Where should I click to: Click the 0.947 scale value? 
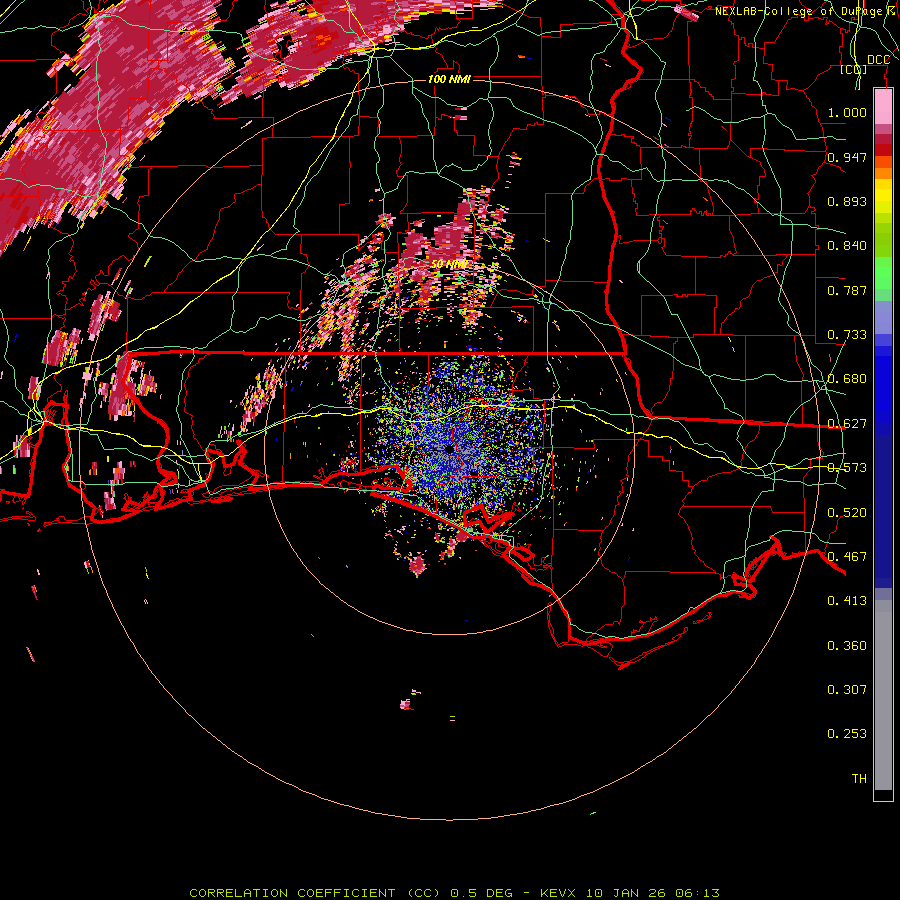tap(847, 157)
